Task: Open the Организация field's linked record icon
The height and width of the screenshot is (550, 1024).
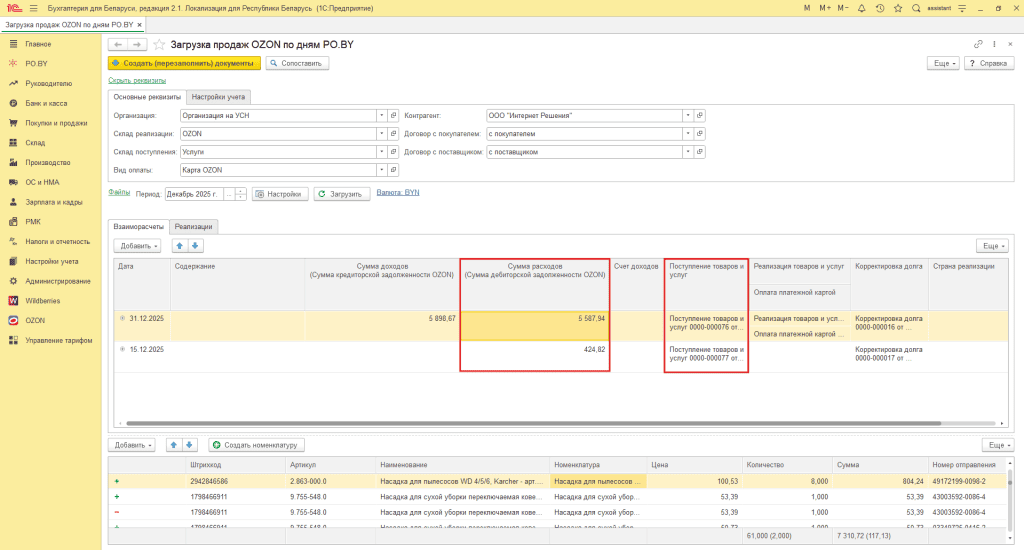Action: click(393, 116)
